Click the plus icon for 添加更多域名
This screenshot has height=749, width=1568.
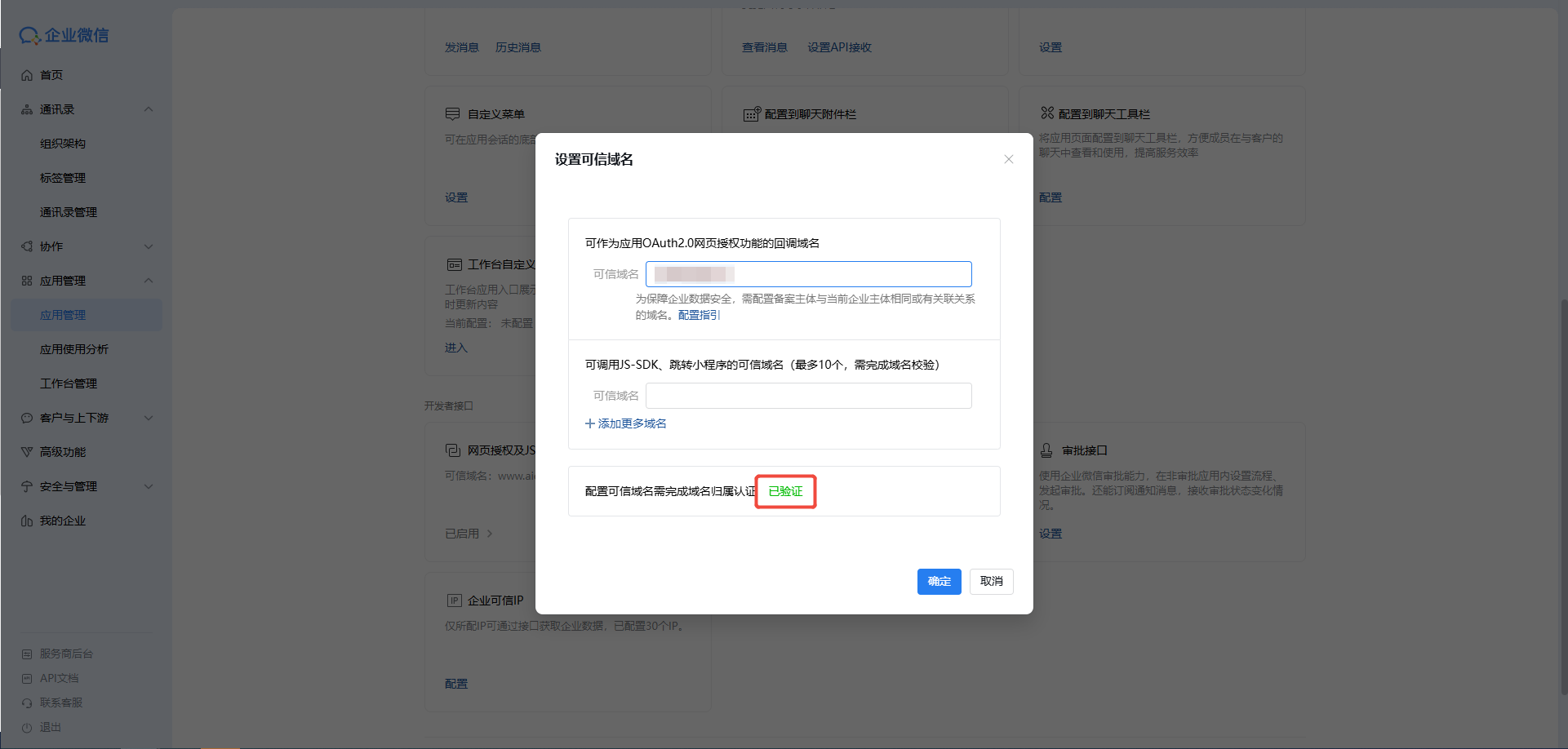point(590,423)
